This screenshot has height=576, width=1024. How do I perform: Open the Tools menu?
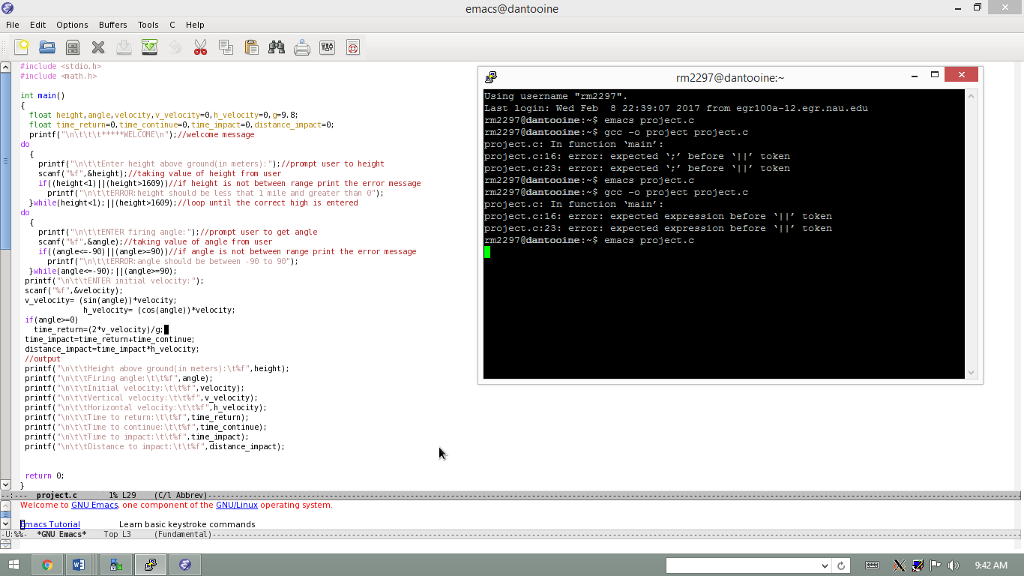[x=146, y=25]
